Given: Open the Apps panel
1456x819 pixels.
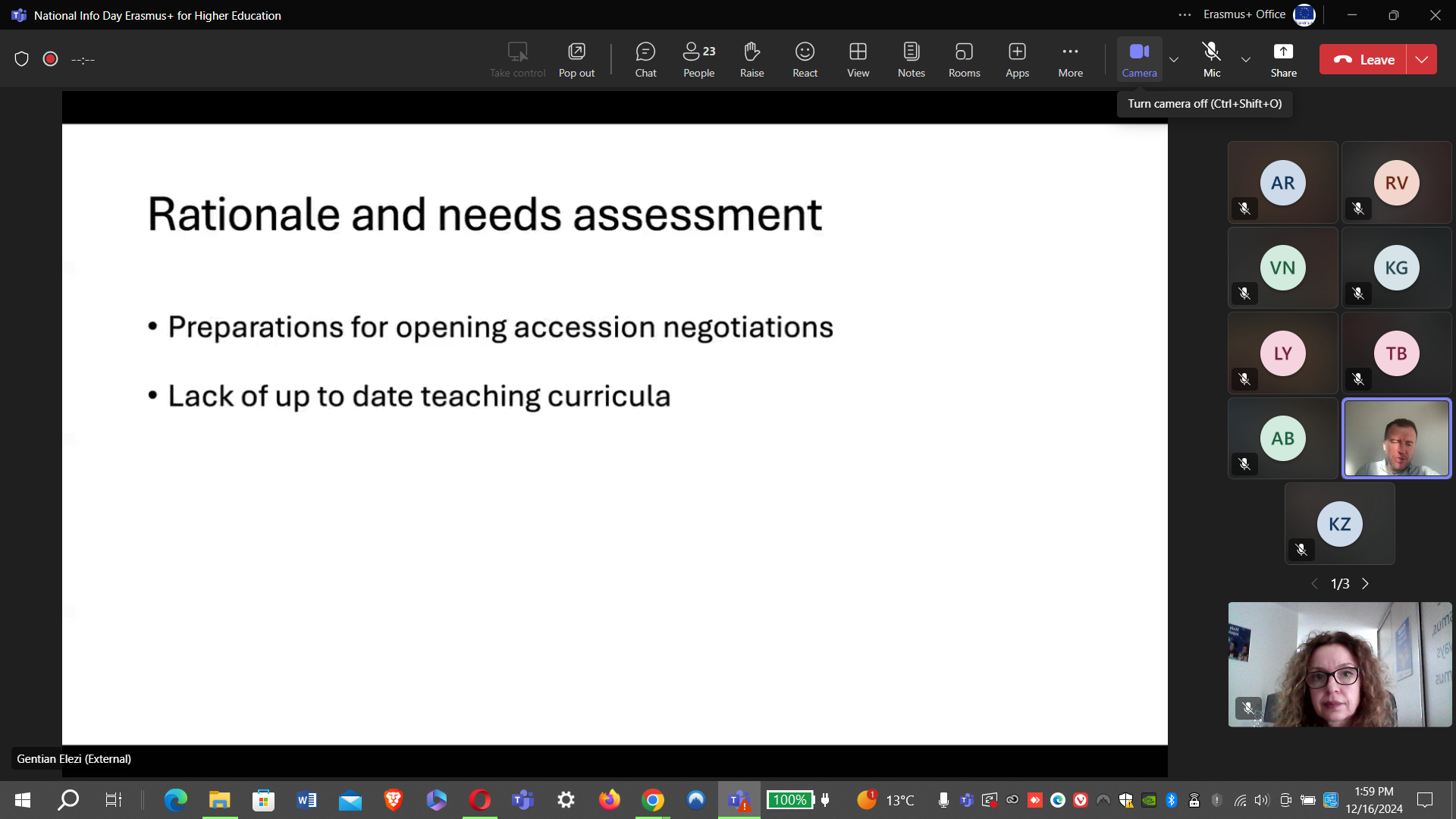Looking at the screenshot, I should (x=1017, y=59).
